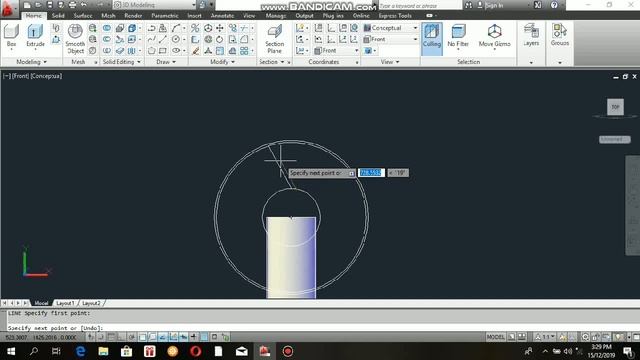This screenshot has width=640, height=360.
Task: Click the Opera browser taskbar icon
Action: coord(196,351)
